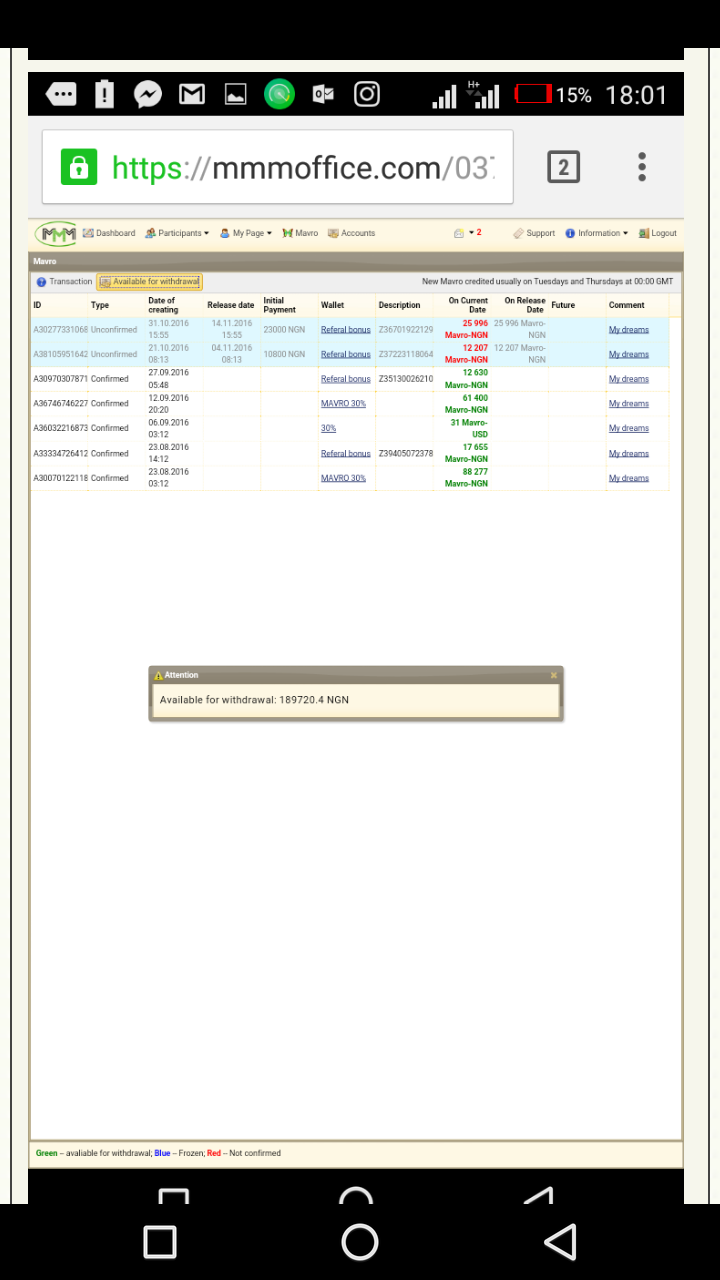The width and height of the screenshot is (720, 1280).
Task: Tap the Instagram notification icon in status bar
Action: click(367, 95)
